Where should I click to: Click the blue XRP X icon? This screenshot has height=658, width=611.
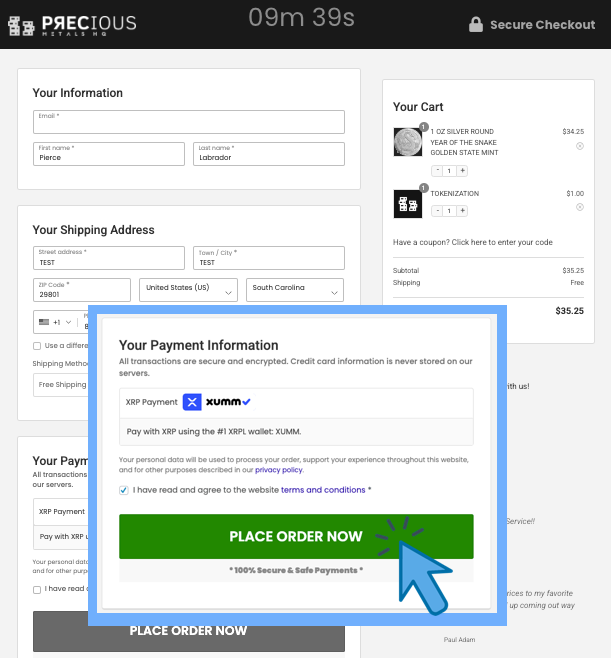click(192, 402)
